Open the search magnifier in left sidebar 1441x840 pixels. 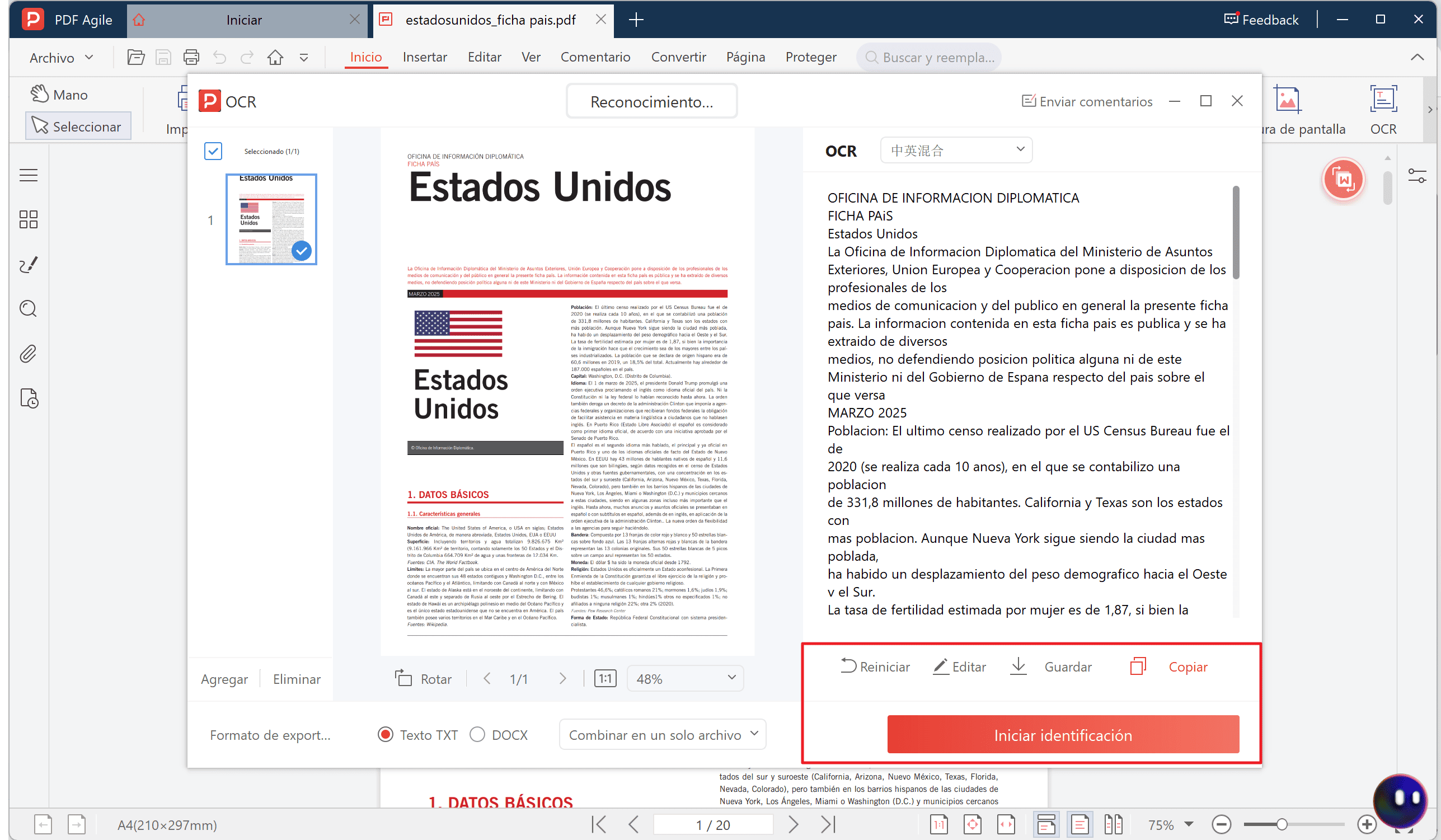coord(29,309)
